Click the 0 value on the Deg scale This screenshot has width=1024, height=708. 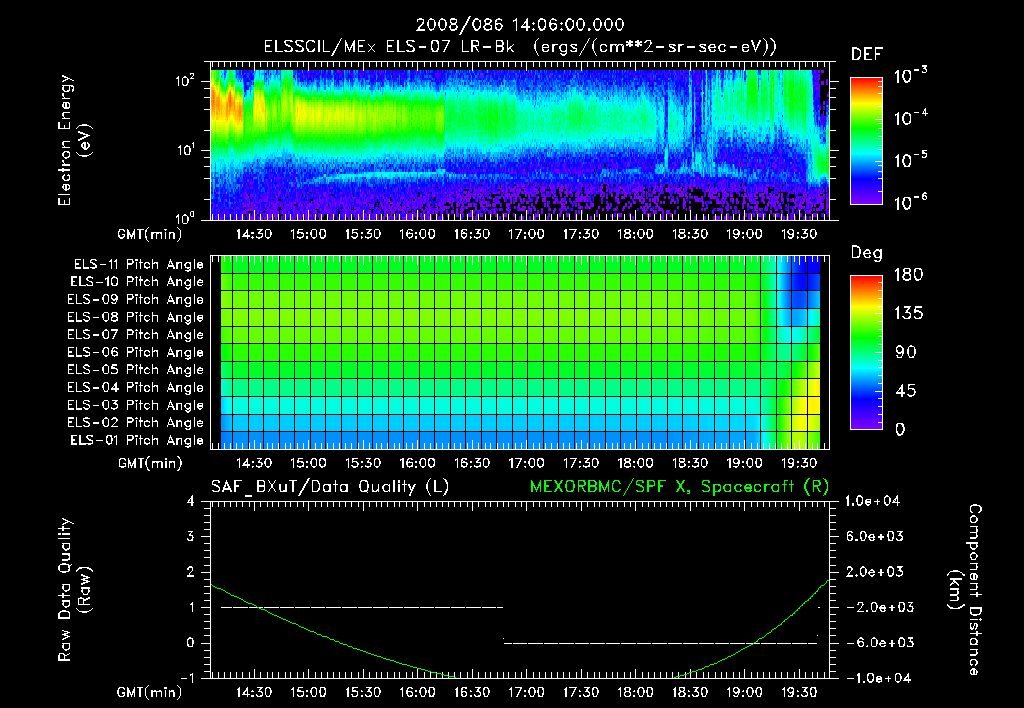(900, 429)
